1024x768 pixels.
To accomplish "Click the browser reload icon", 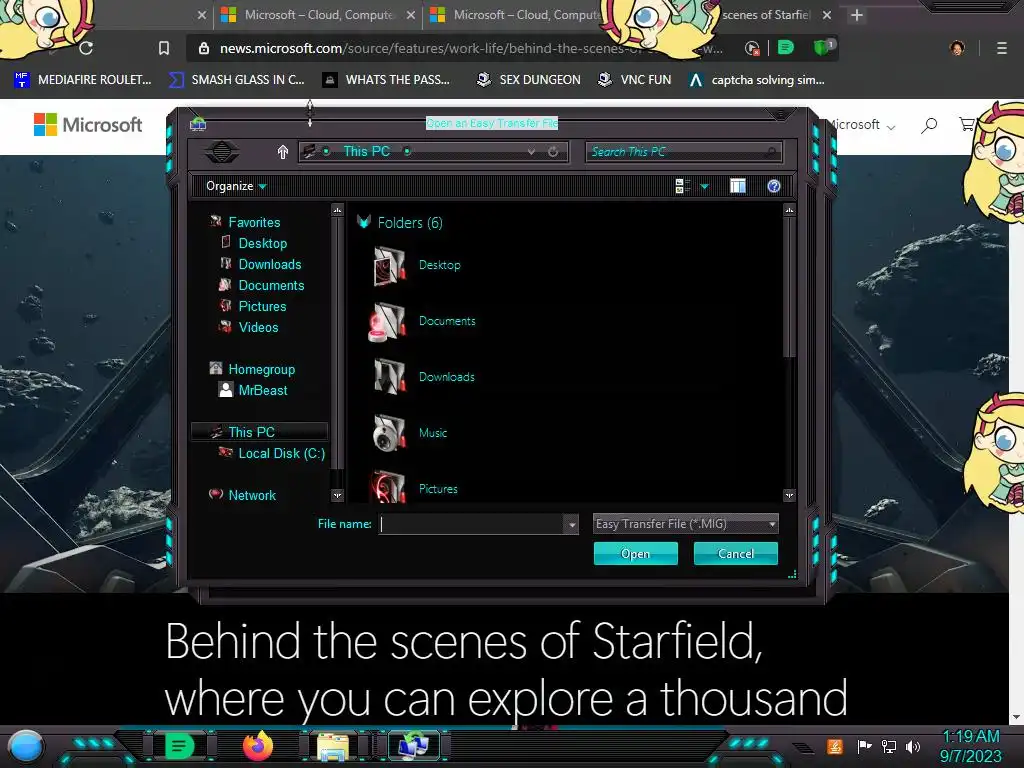I will click(86, 48).
